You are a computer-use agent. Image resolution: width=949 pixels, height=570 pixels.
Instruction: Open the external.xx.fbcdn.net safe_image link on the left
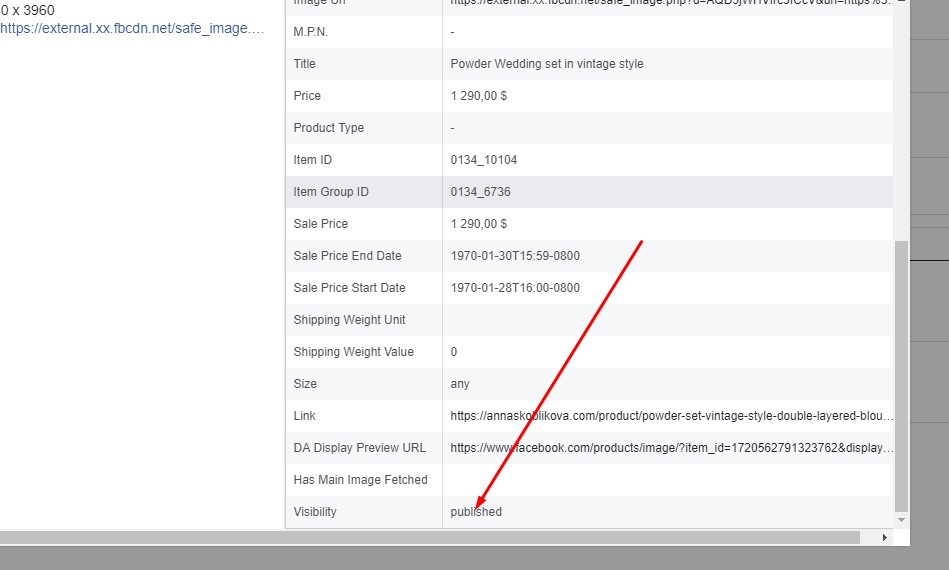(132, 28)
